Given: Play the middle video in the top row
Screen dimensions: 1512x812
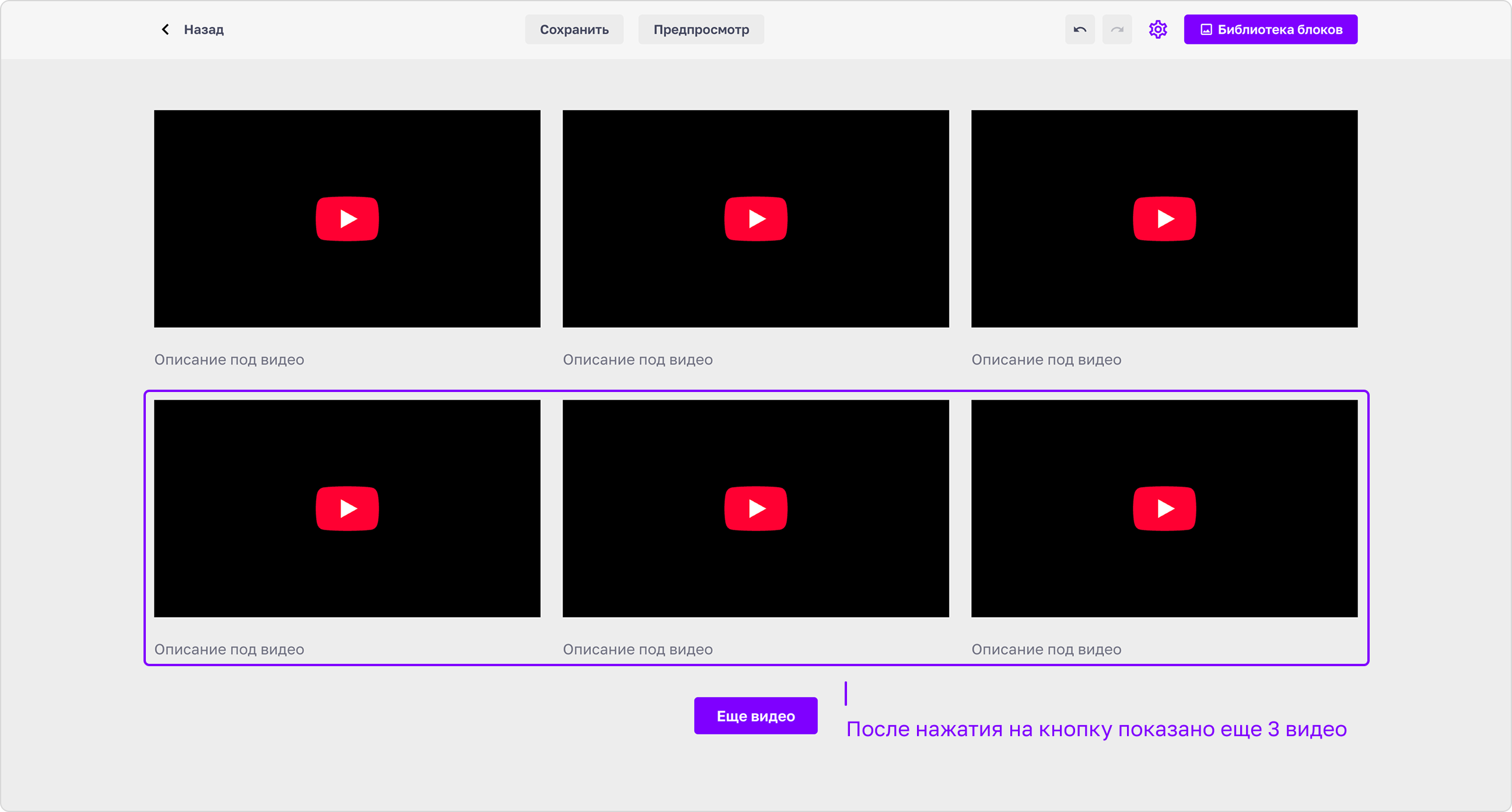Looking at the screenshot, I should click(x=755, y=218).
